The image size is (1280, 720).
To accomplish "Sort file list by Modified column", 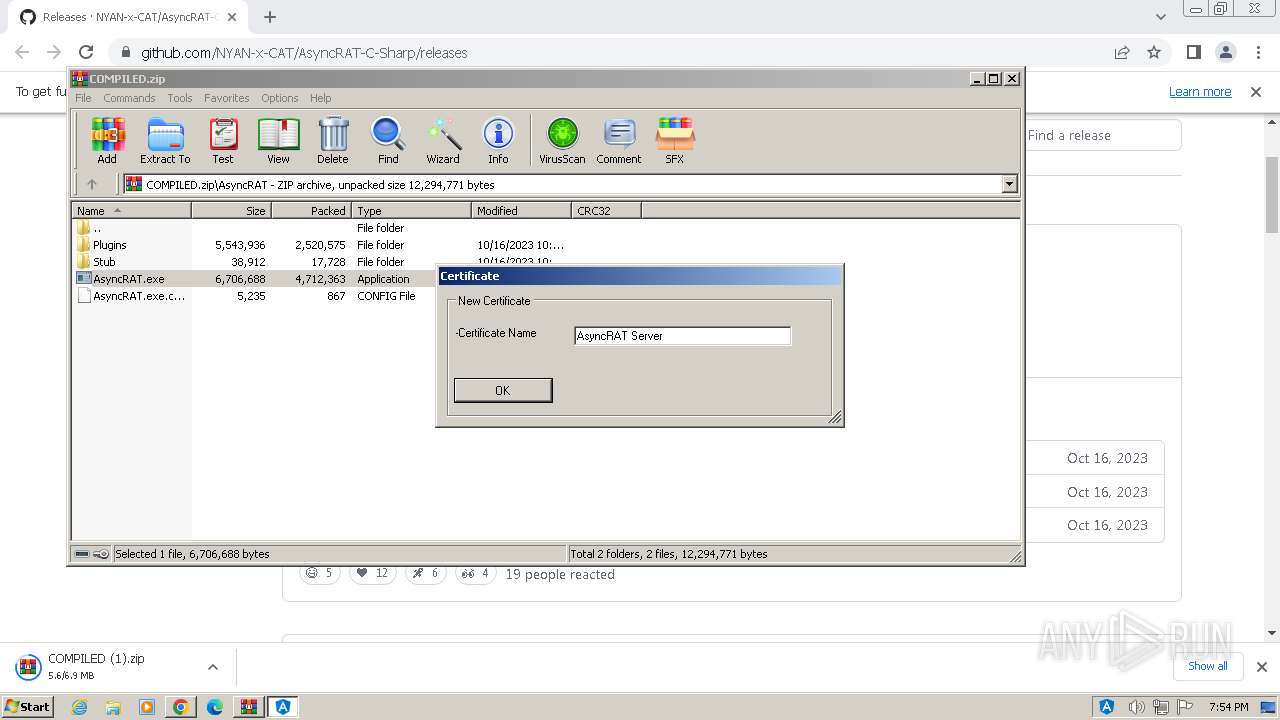I will (x=521, y=211).
